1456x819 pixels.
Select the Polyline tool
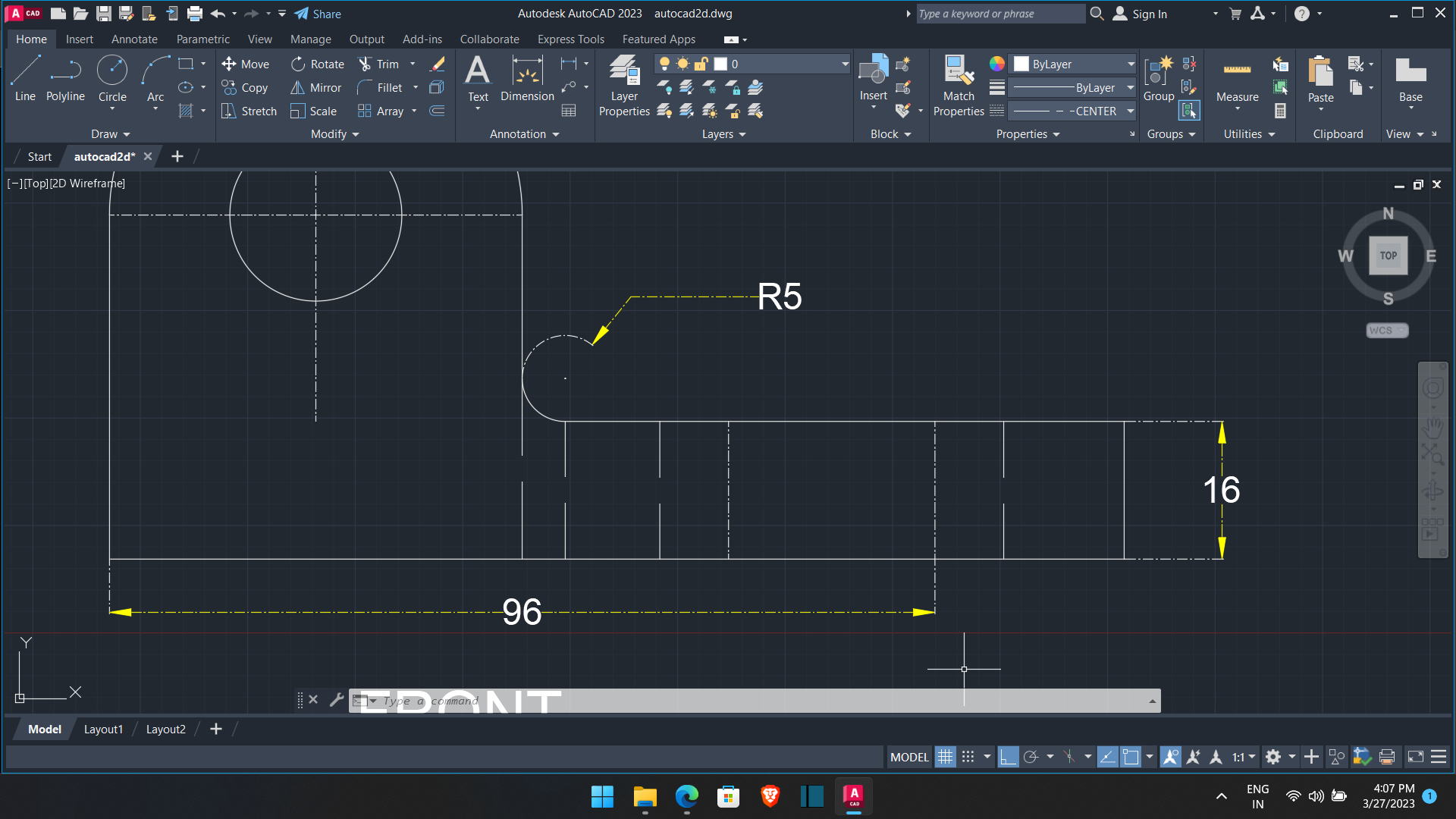coord(65,76)
